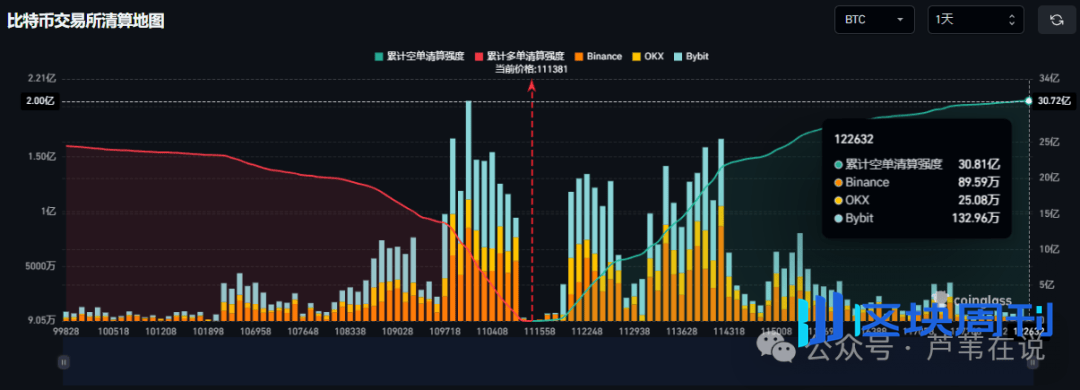Viewport: 1080px width, 390px height.
Task: Toggle 累计多单清算强度 legend series
Action: click(520, 57)
